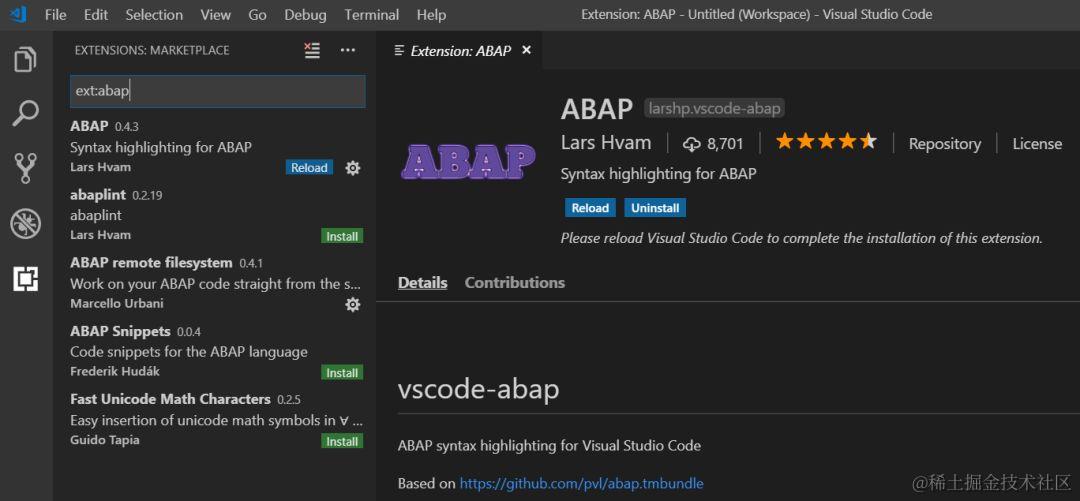Click Uninstall on ABAP extension page
Image resolution: width=1080 pixels, height=501 pixels.
tap(655, 208)
